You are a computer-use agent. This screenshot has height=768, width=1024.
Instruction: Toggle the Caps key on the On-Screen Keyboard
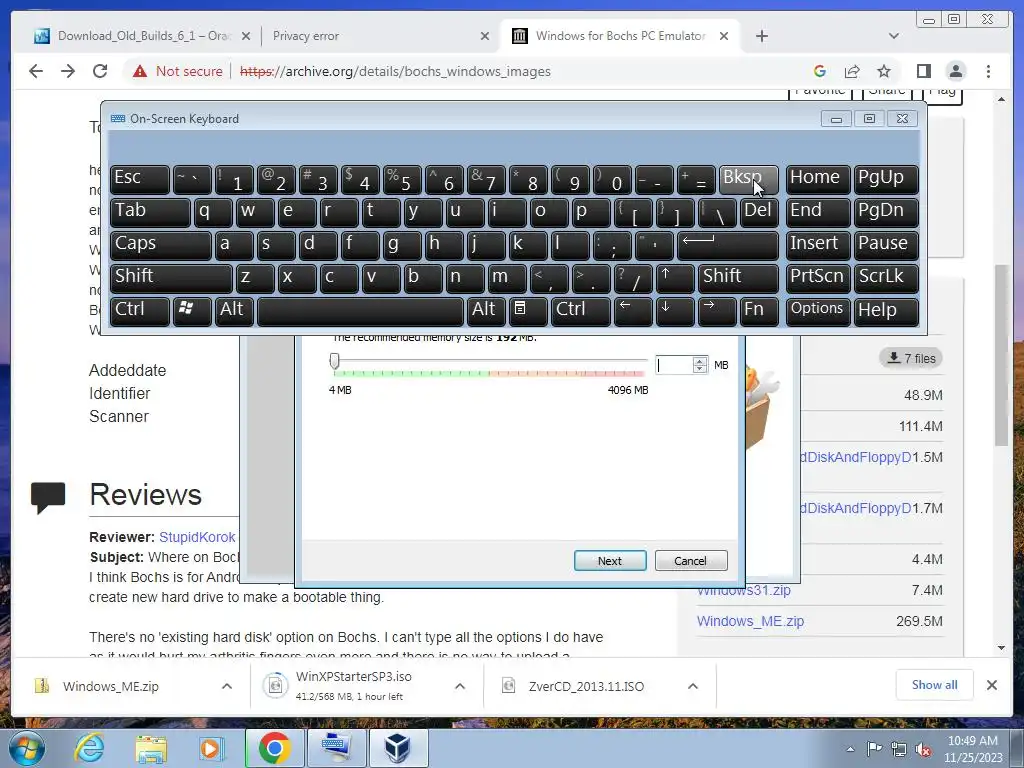click(x=160, y=245)
